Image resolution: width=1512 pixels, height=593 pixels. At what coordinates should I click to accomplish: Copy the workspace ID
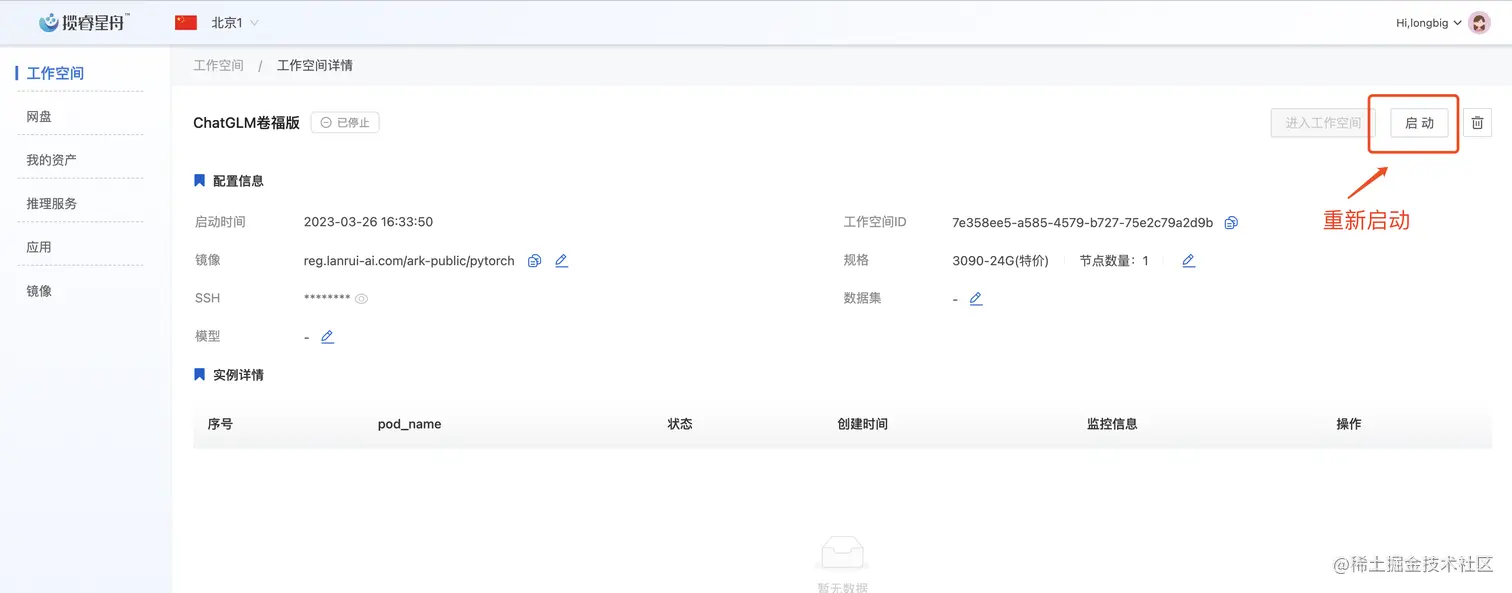pyautogui.click(x=1231, y=222)
